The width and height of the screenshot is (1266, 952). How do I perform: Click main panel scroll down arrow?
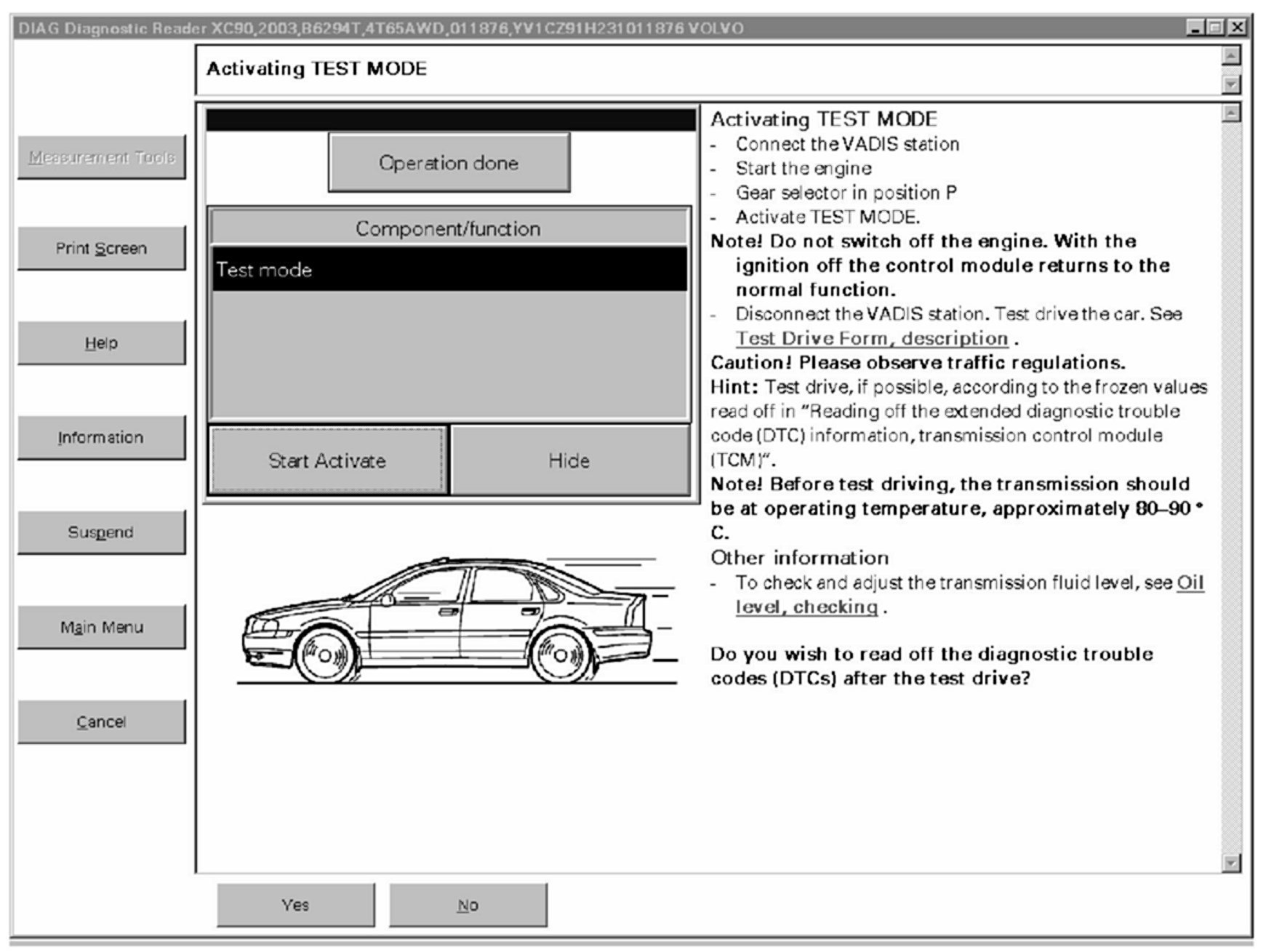click(x=1231, y=863)
